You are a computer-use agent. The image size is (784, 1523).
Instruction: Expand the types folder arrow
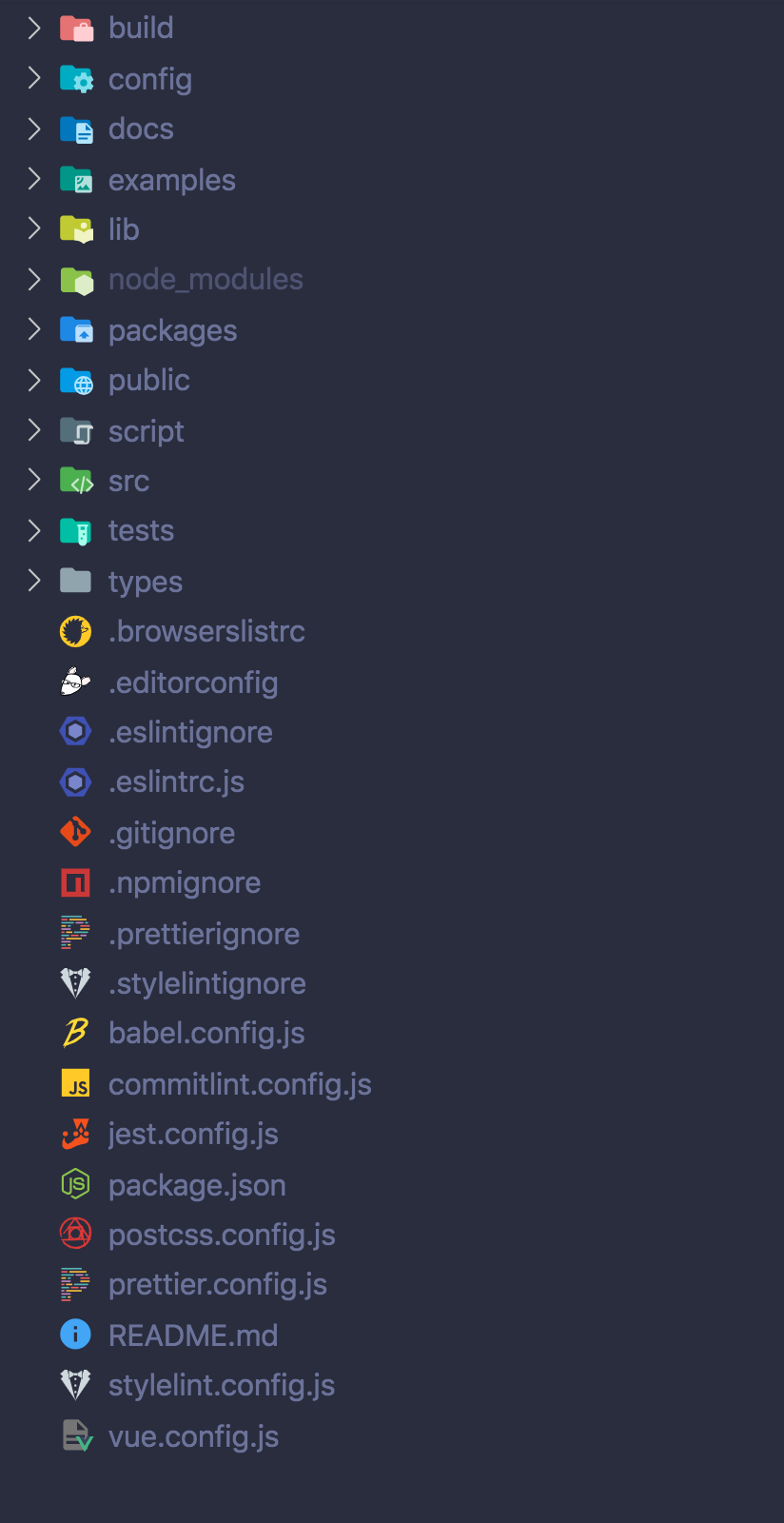(x=34, y=581)
